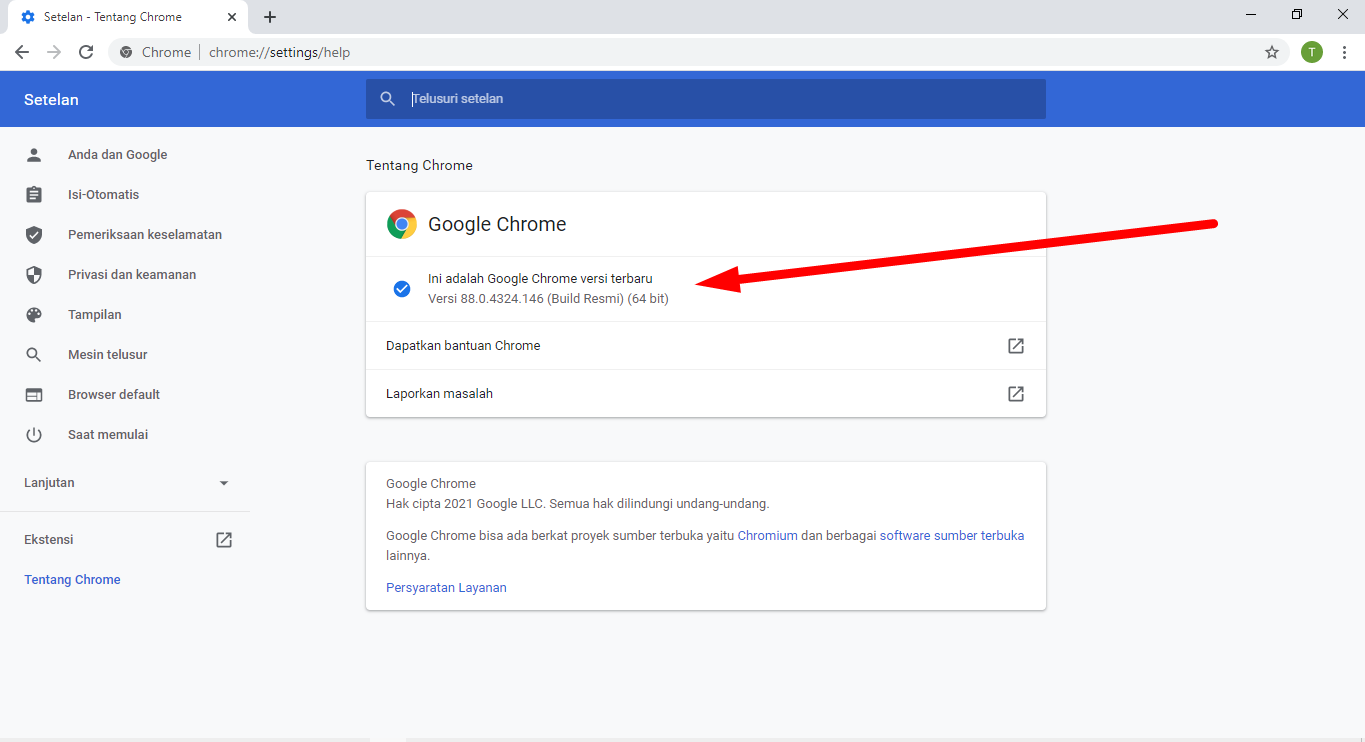
Task: Open a new tab with the plus button
Action: coord(270,17)
